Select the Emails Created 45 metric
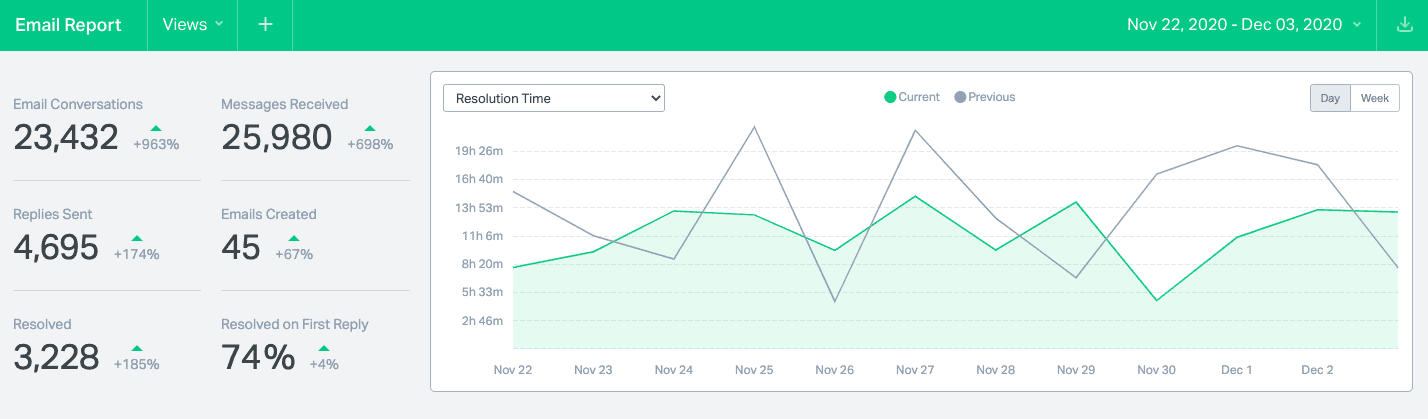1428x419 pixels. [x=268, y=235]
